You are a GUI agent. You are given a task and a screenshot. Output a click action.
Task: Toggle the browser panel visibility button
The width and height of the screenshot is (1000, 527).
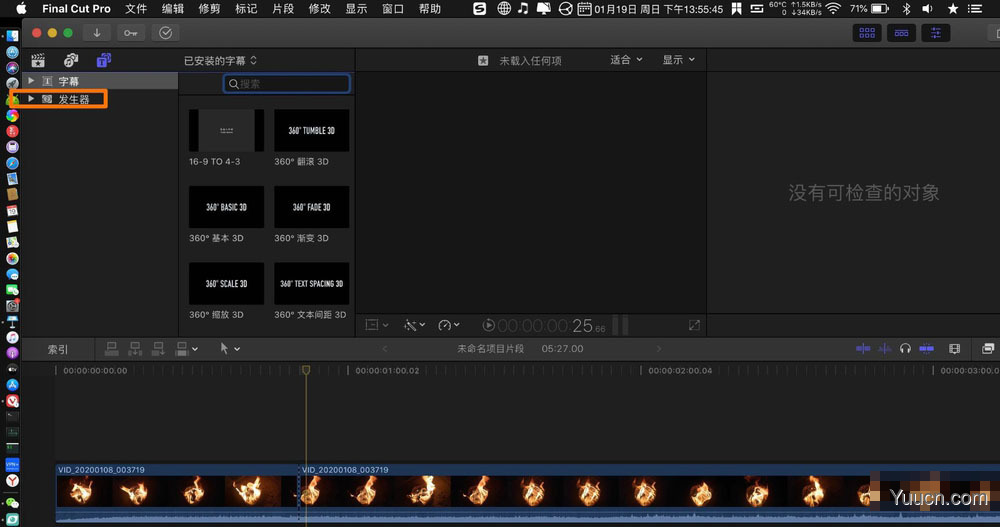pyautogui.click(x=867, y=33)
